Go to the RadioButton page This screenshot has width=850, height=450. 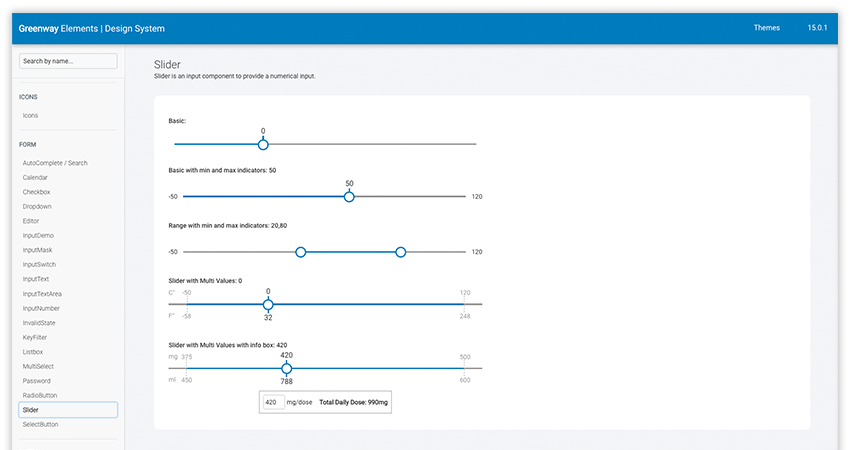[x=40, y=395]
